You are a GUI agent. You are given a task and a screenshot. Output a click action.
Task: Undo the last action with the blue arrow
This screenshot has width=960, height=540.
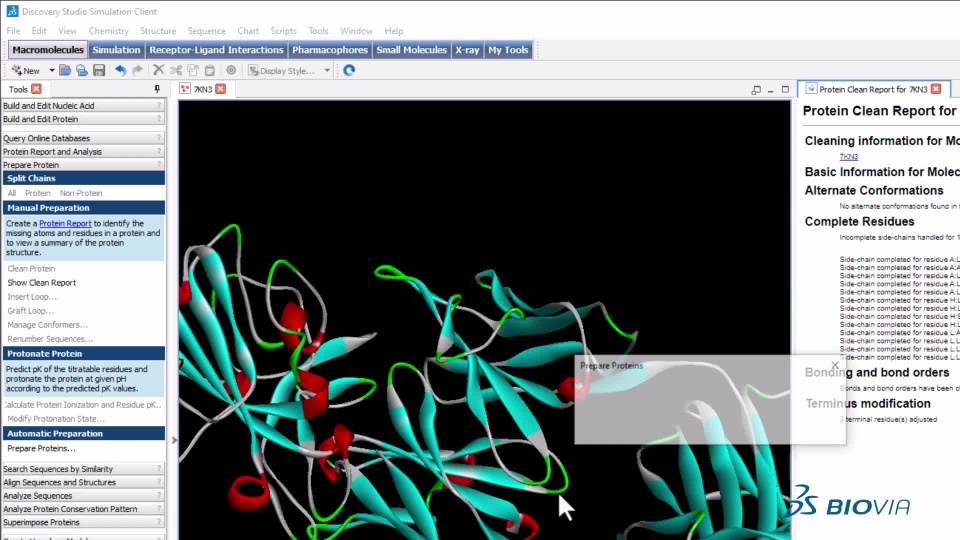point(121,70)
